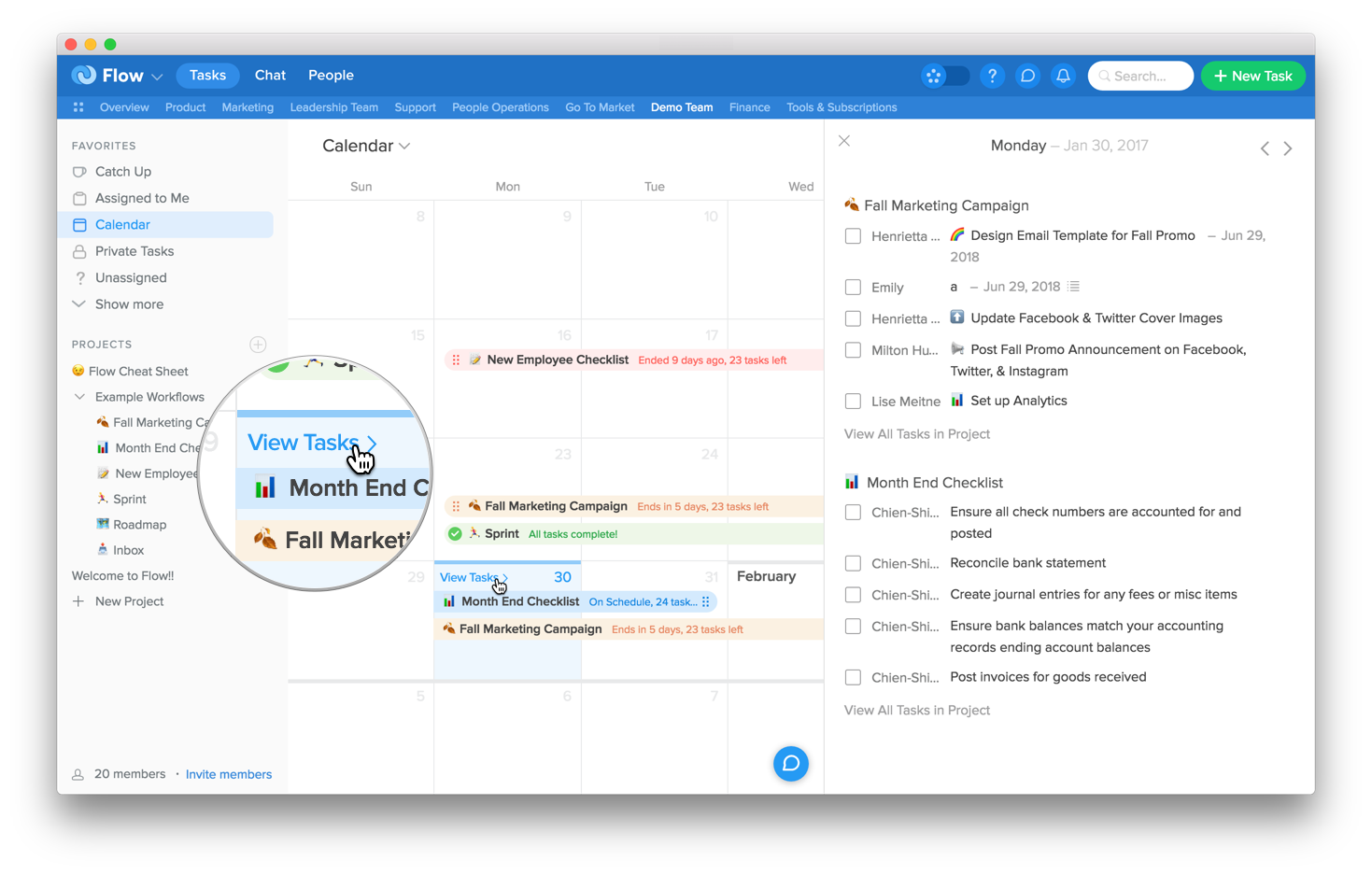Open the Marketing team tab
This screenshot has height=875, width=1372.
pos(248,107)
